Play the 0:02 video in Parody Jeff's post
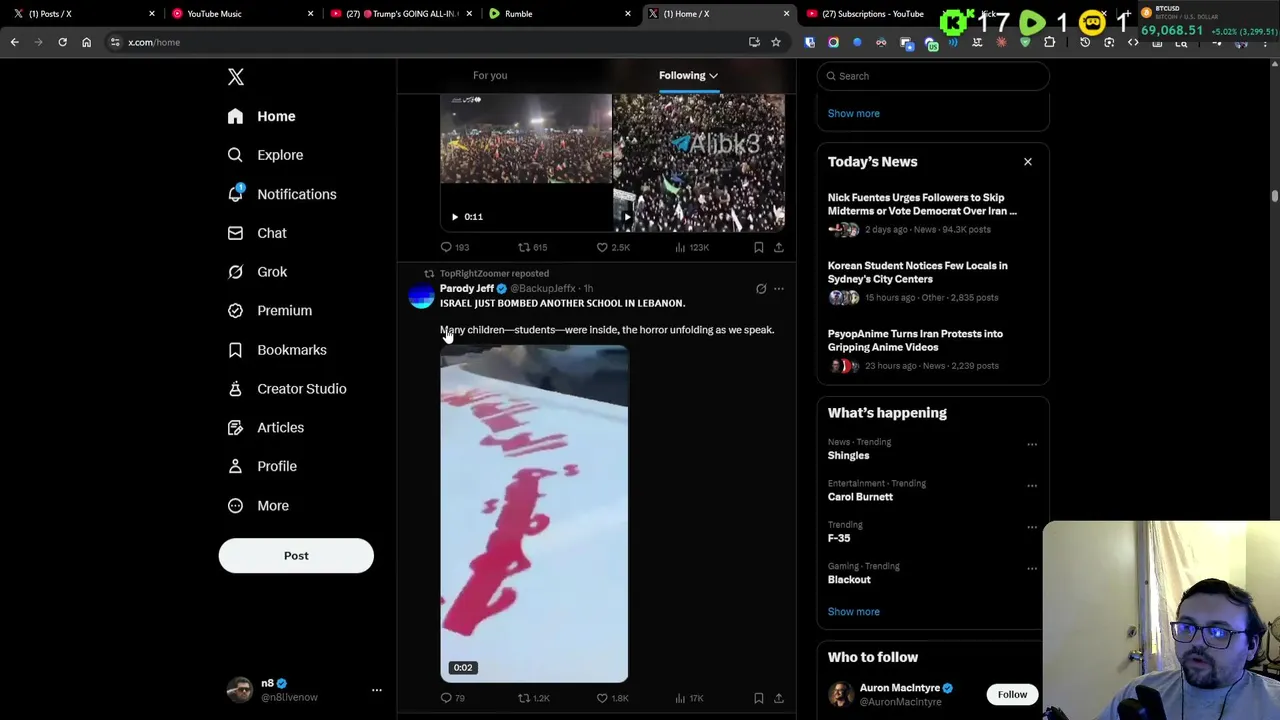This screenshot has height=720, width=1280. coord(534,514)
